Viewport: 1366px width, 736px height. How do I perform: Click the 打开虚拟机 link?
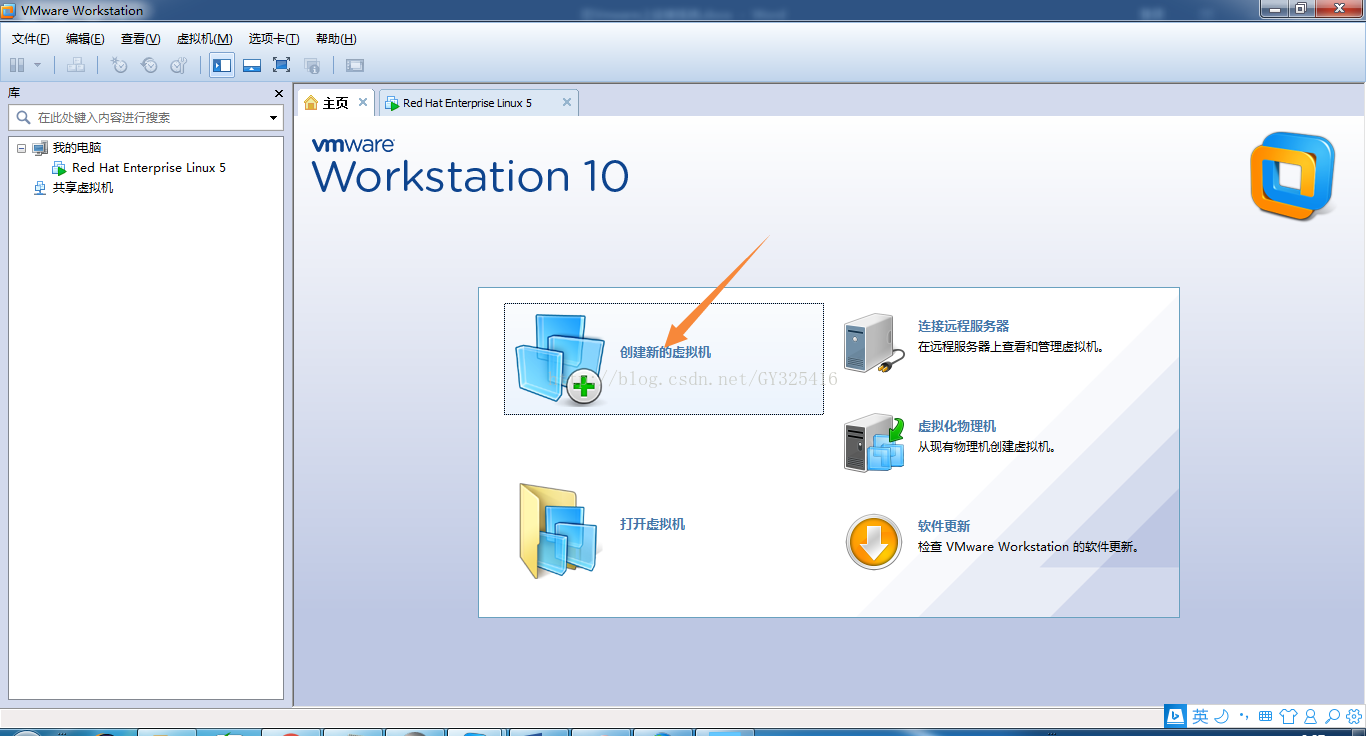pyautogui.click(x=653, y=524)
